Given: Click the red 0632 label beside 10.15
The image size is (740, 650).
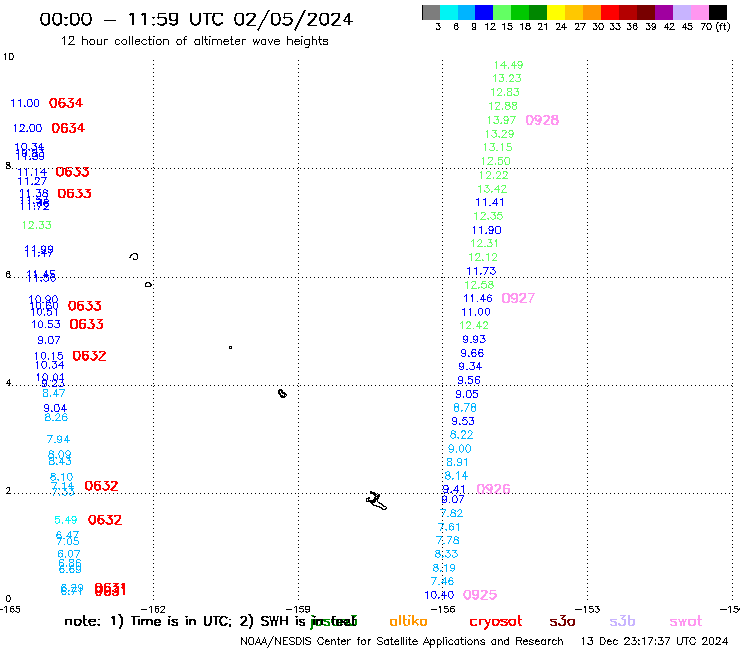Looking at the screenshot, I should (x=89, y=356).
